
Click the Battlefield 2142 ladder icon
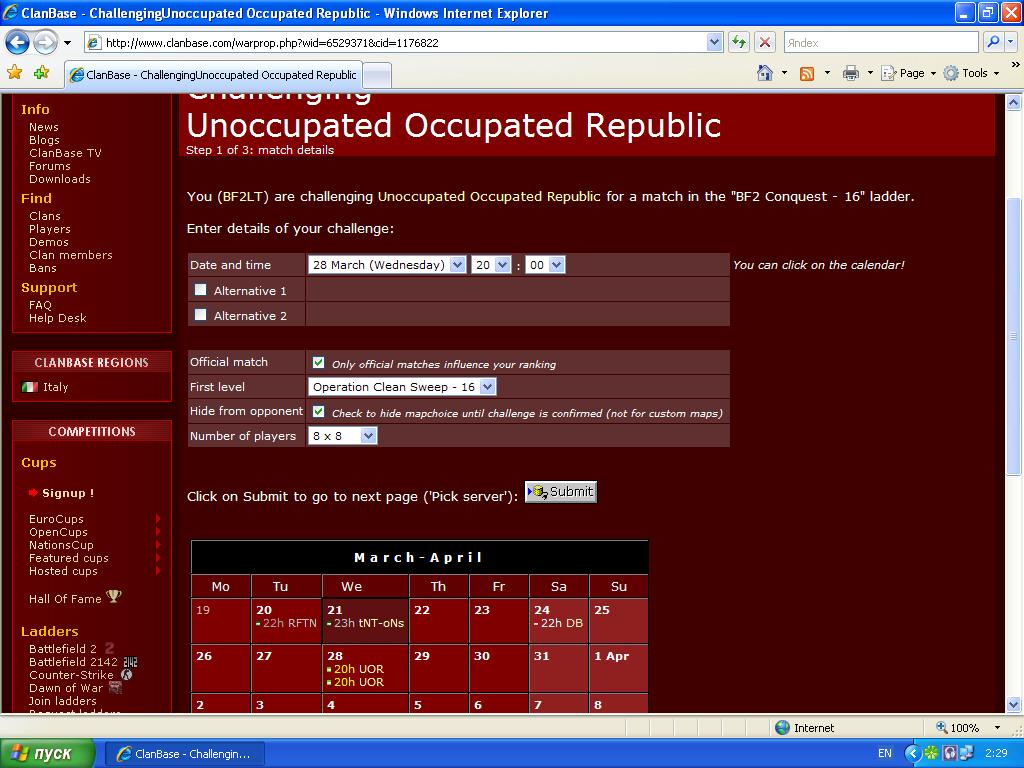point(130,662)
